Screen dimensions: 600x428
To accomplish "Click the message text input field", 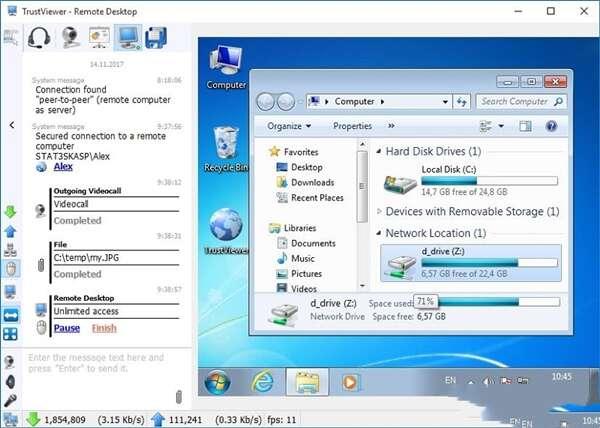I will tap(99, 377).
